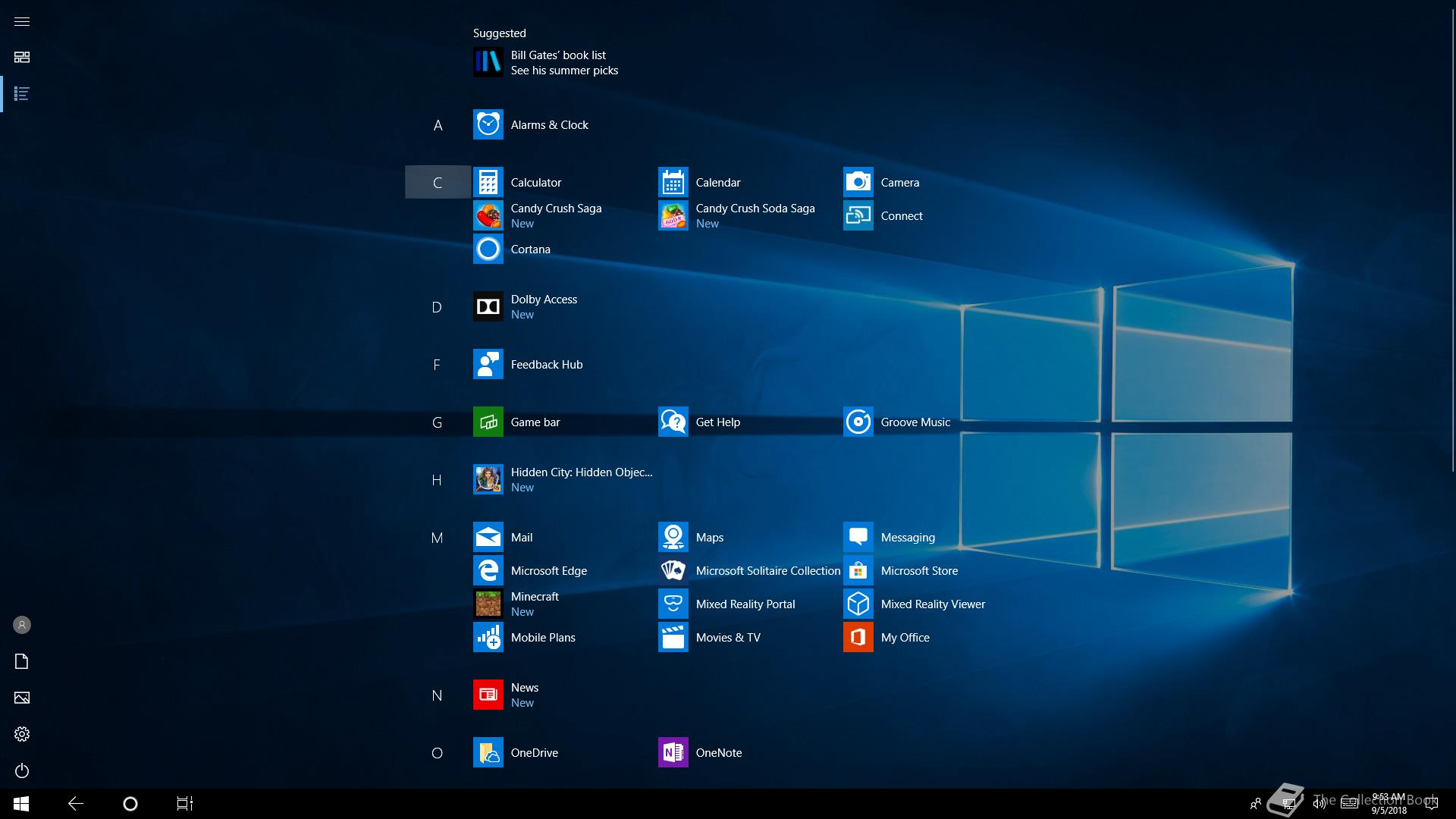Open Bill Gates' book list suggestion
The image size is (1456, 819).
546,62
